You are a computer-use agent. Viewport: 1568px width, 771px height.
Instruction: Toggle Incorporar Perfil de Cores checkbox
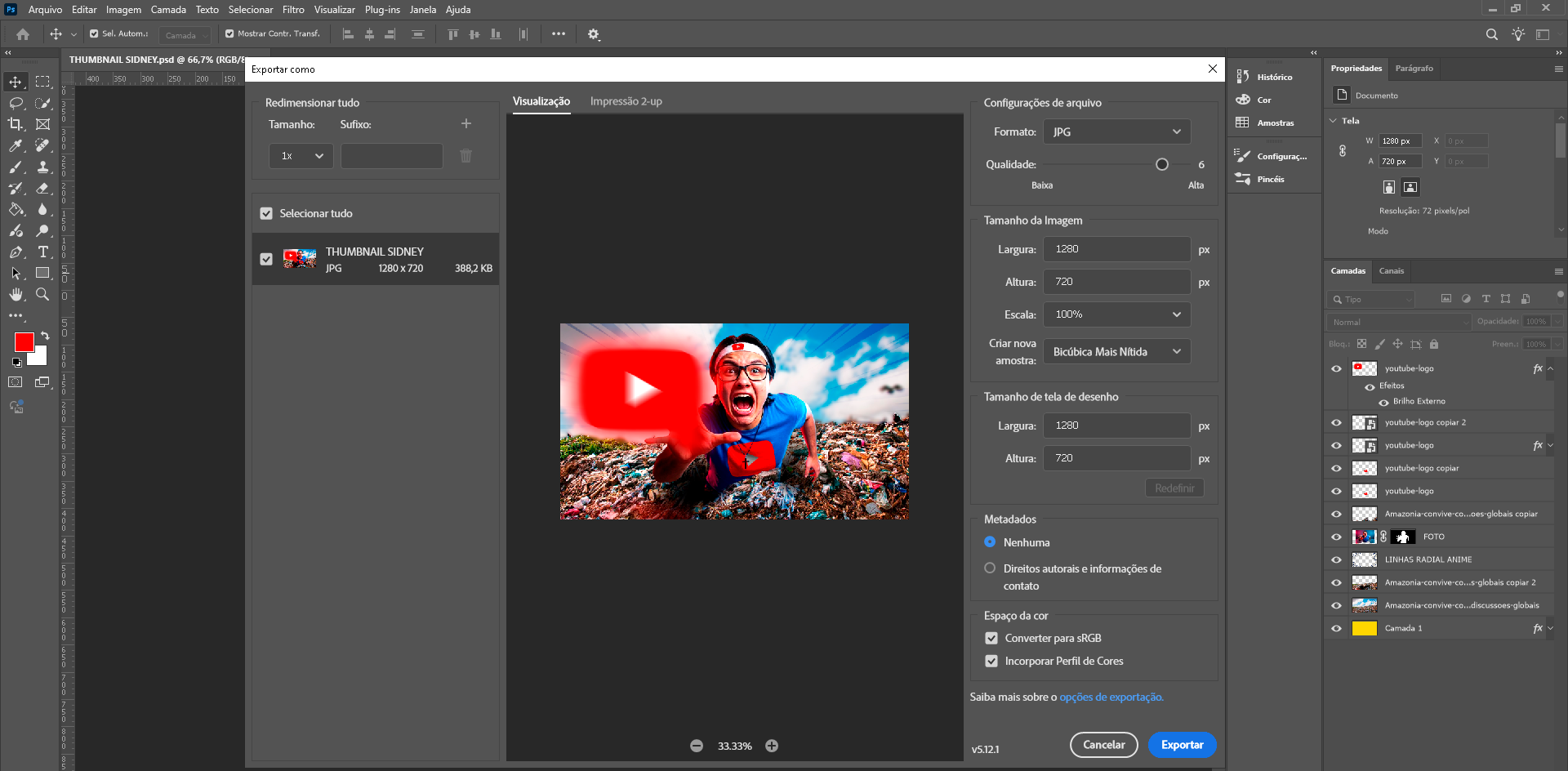(x=991, y=661)
